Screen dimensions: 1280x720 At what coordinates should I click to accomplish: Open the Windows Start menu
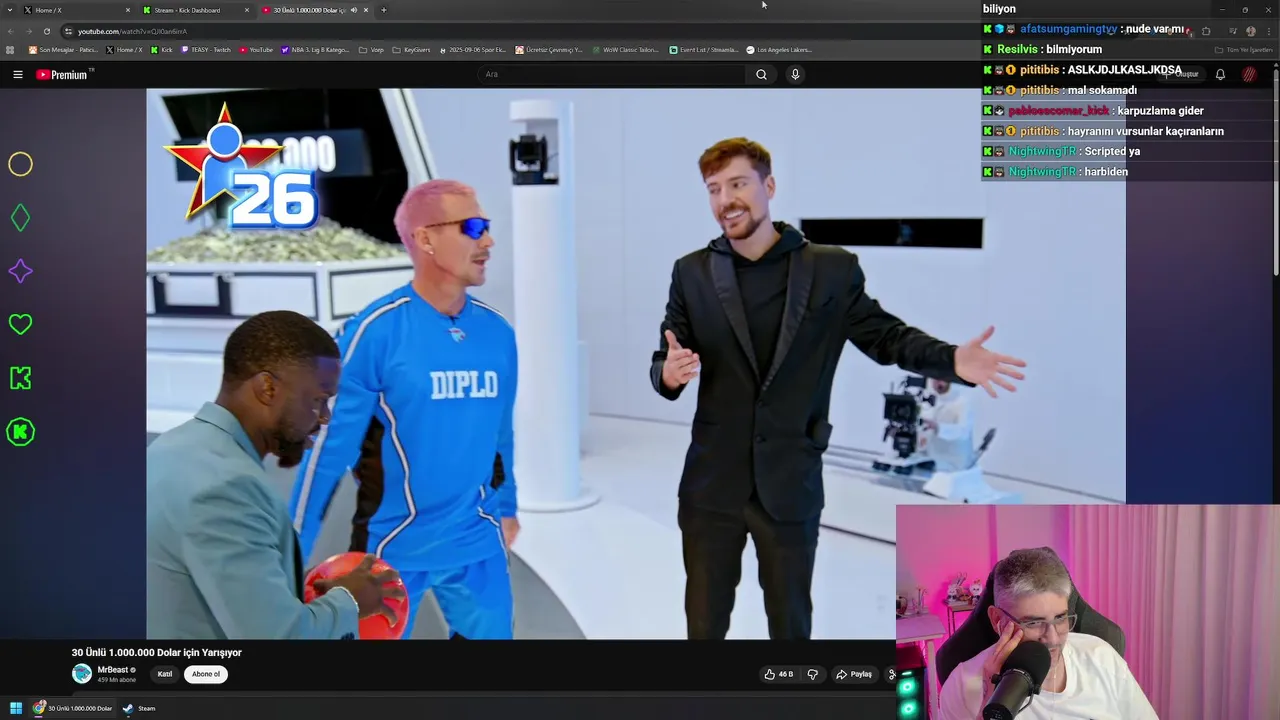16,708
